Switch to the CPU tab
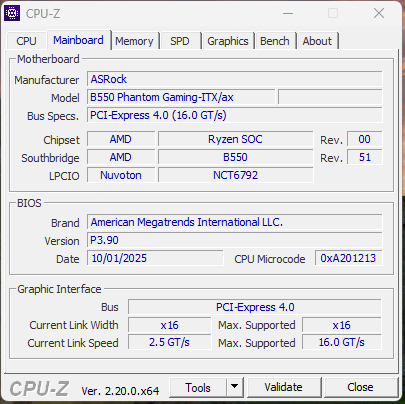The width and height of the screenshot is (405, 404). point(26,41)
